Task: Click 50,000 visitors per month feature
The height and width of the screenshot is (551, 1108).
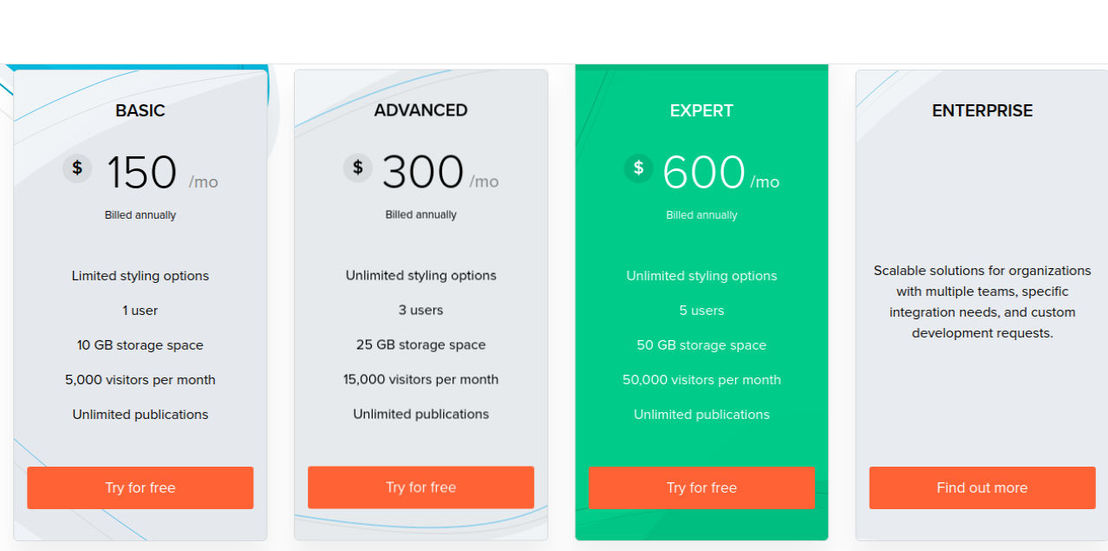Action: (702, 380)
